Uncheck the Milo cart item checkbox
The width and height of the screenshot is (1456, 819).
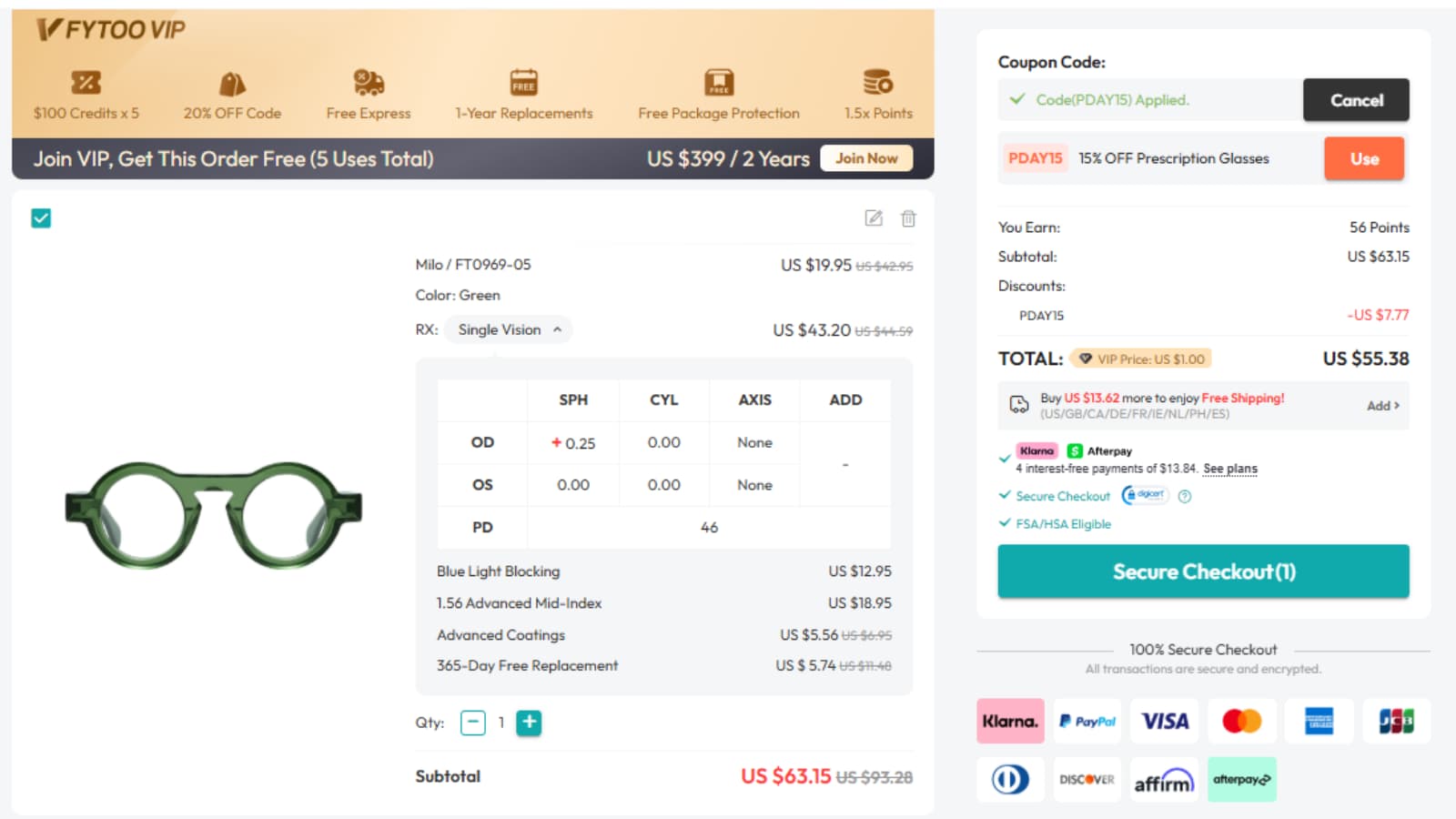tap(41, 217)
